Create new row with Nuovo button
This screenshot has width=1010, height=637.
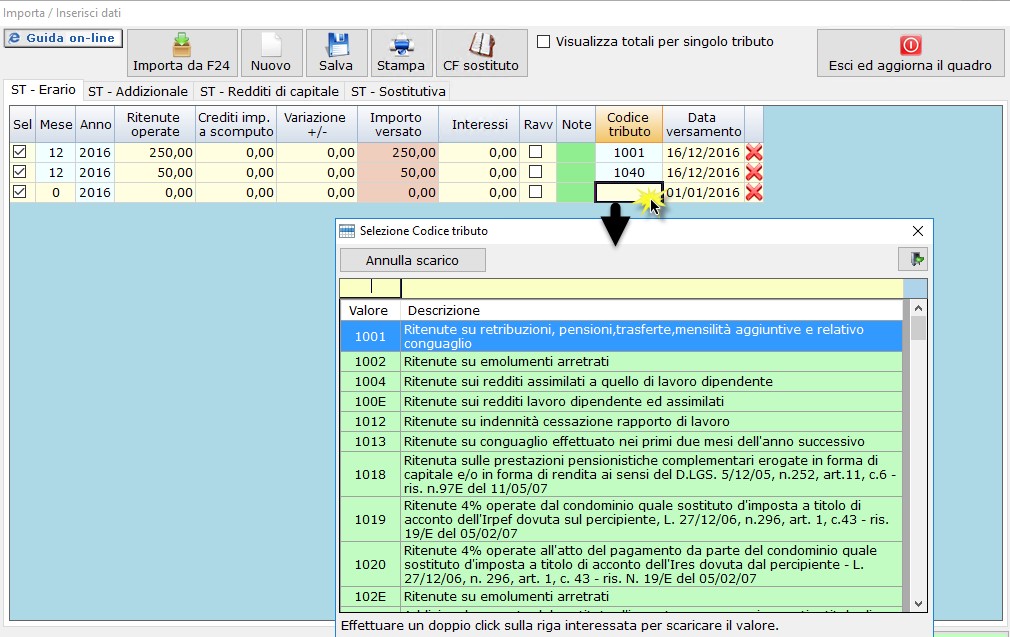point(270,53)
